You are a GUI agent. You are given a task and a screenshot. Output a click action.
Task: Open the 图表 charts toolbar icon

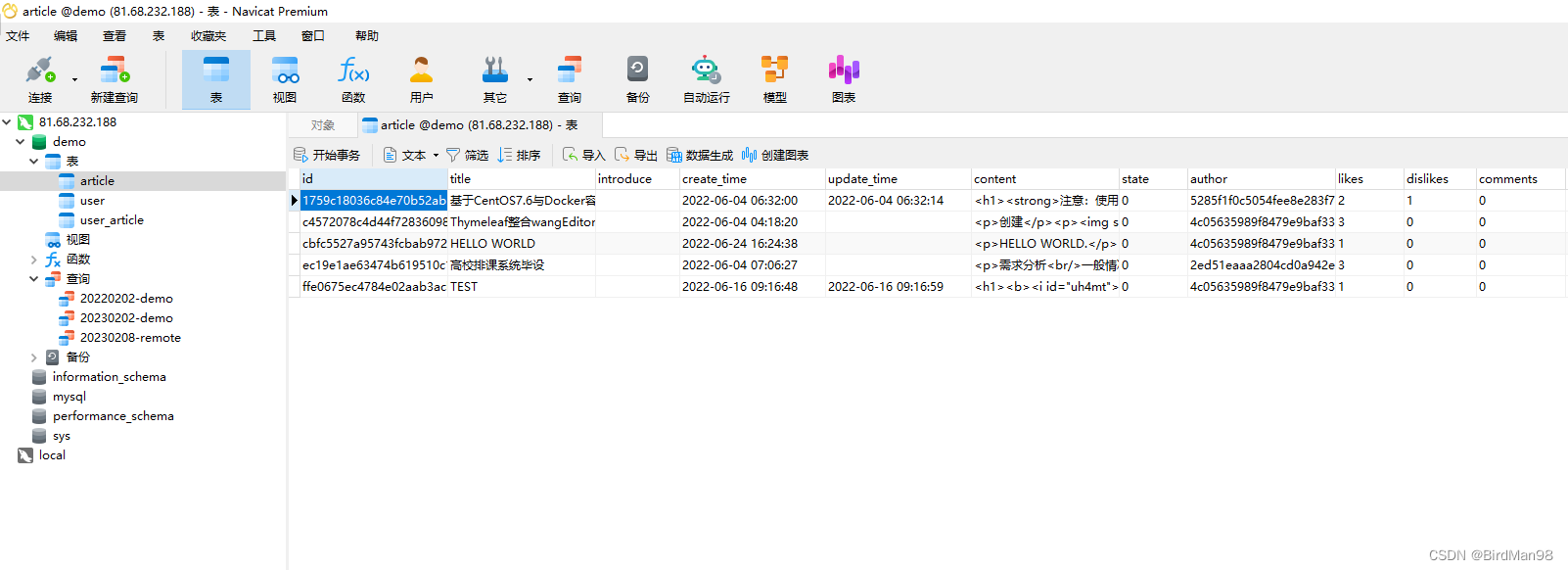pyautogui.click(x=844, y=79)
